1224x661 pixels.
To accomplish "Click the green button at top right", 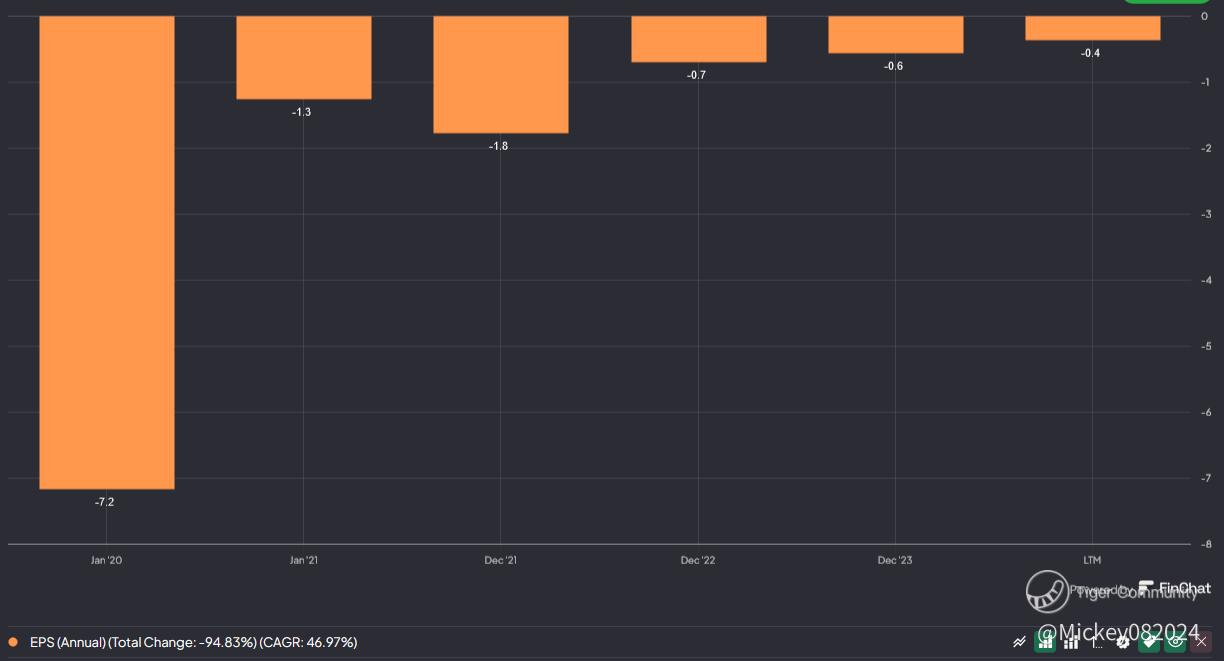I will click(x=1165, y=1).
